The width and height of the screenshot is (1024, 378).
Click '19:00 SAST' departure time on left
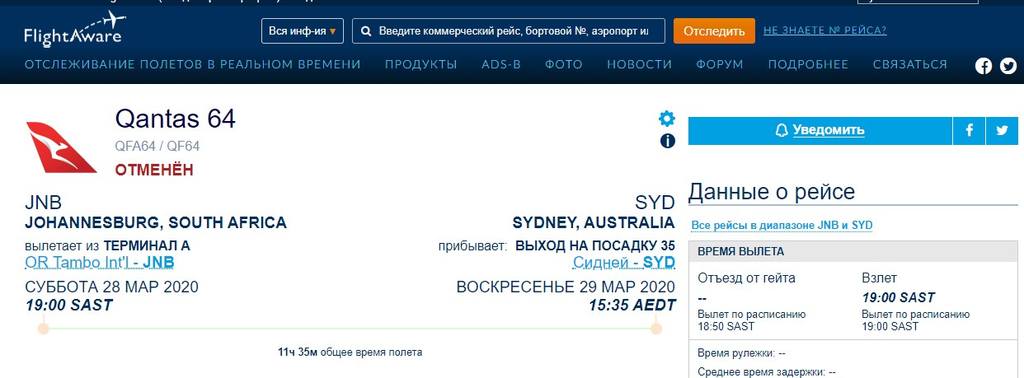69,305
